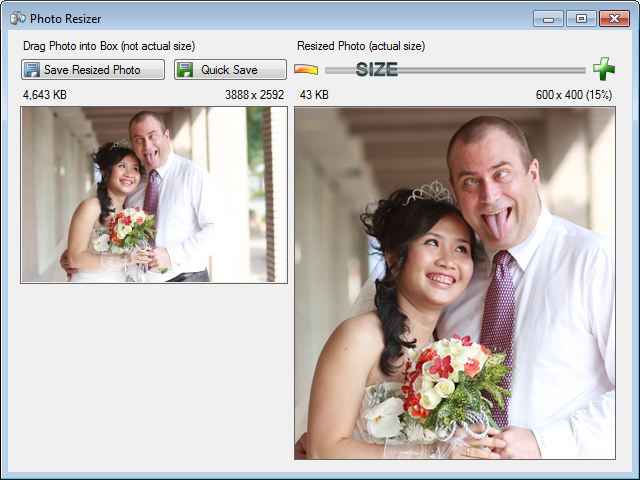
Task: Click the green floppy disk Quick Save icon
Action: pos(185,70)
